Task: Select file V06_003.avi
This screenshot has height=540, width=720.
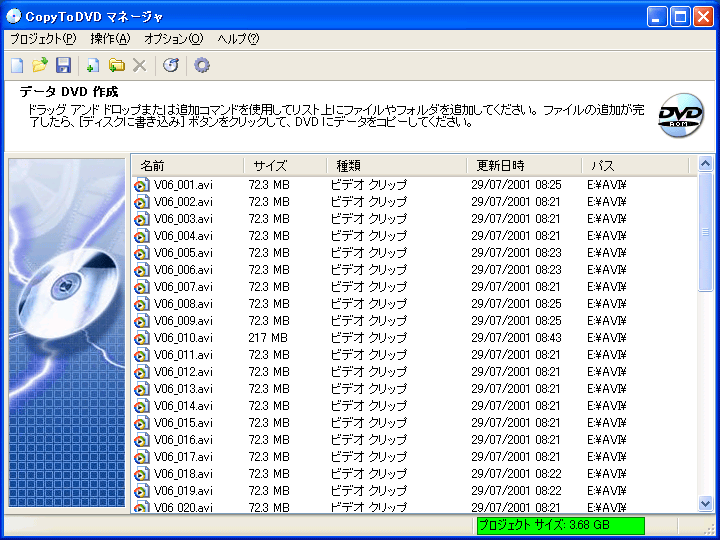Action: click(183, 219)
